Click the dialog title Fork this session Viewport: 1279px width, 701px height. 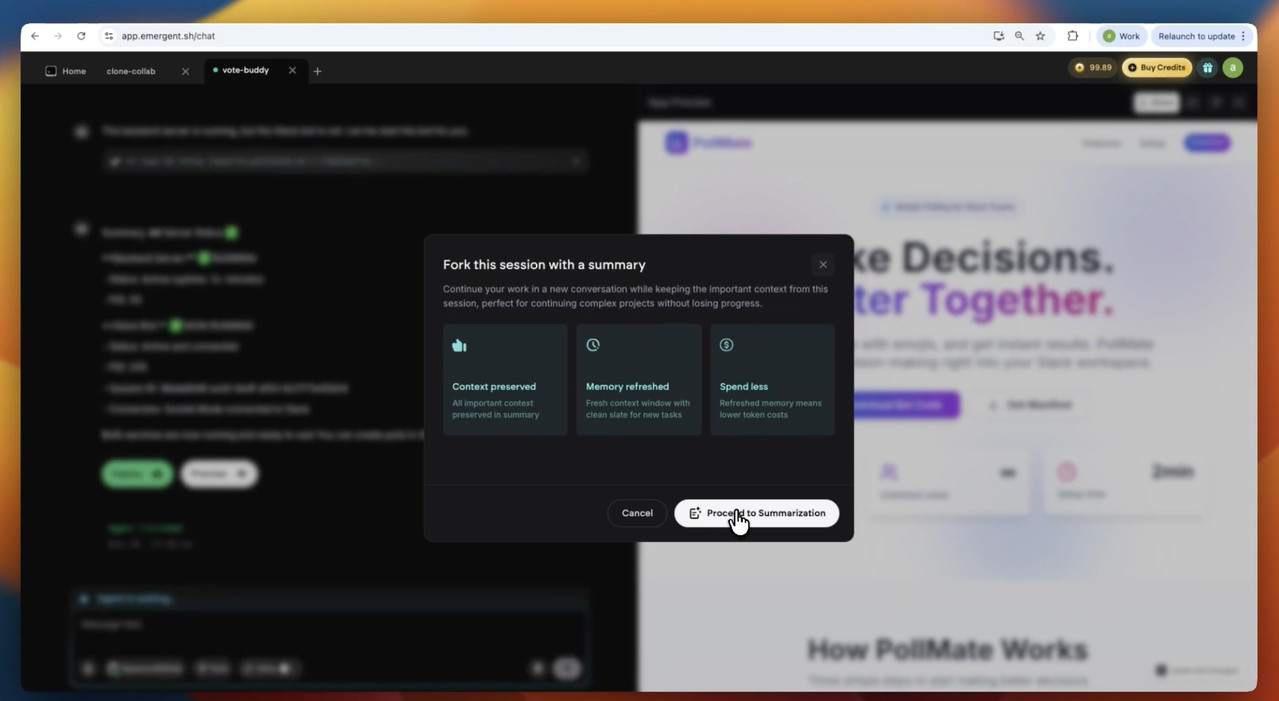click(x=544, y=265)
